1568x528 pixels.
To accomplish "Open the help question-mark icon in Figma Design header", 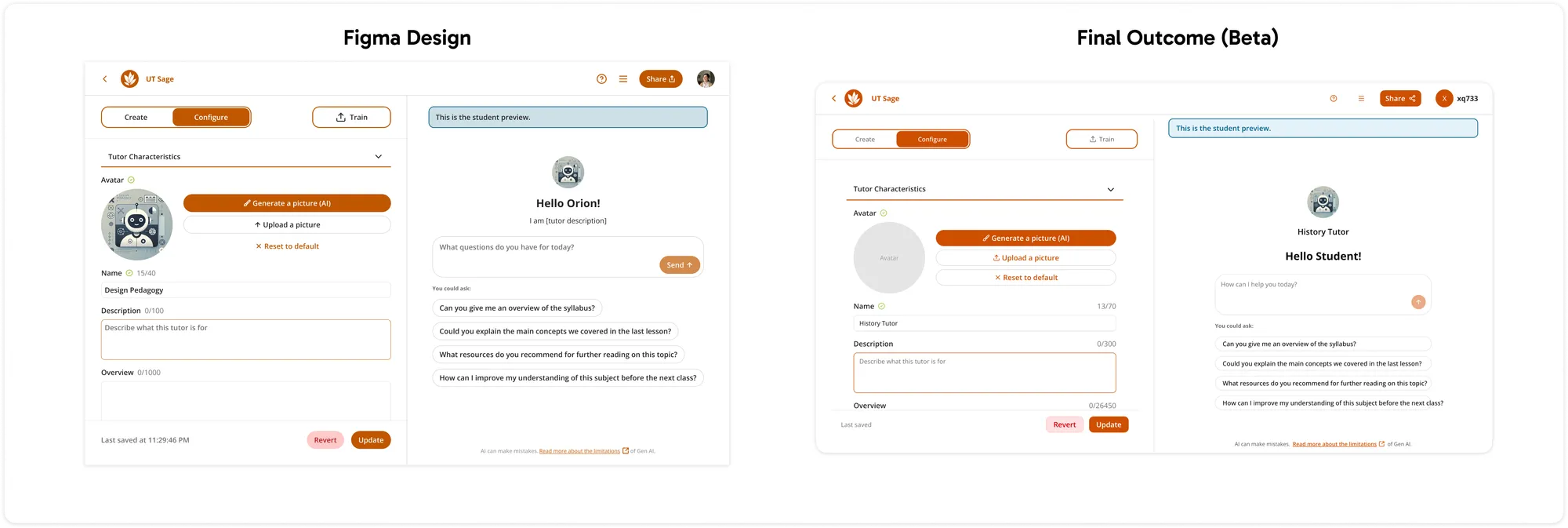I will tap(601, 79).
